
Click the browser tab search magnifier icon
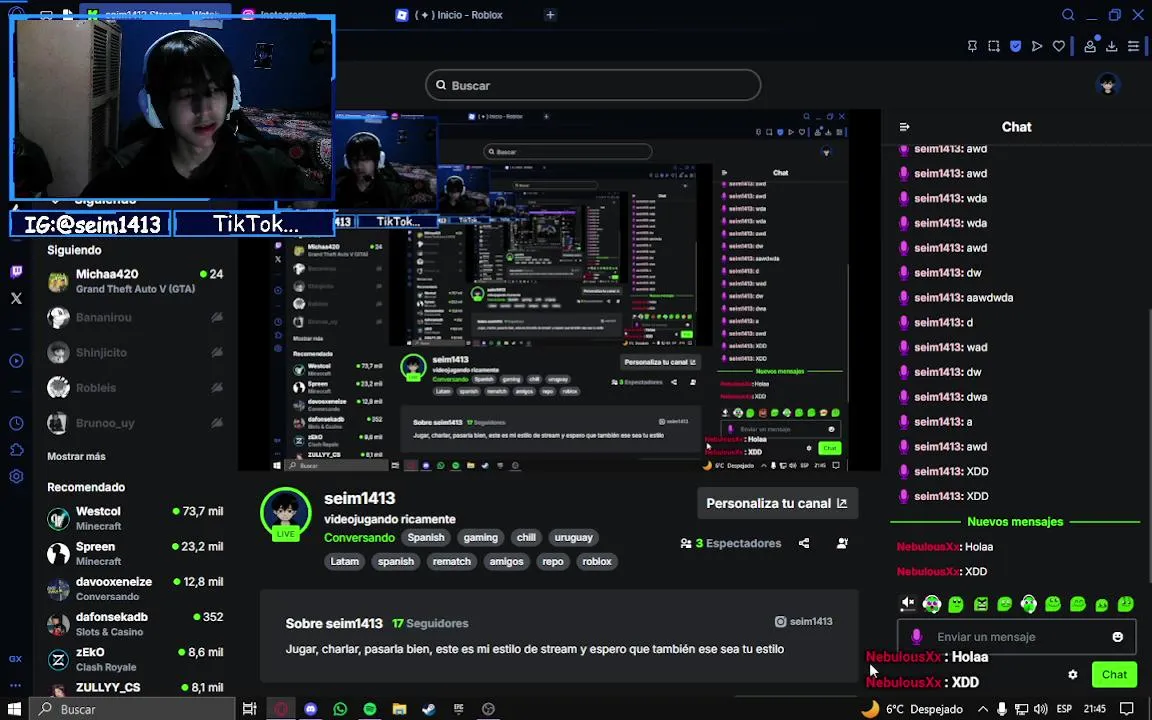(x=1068, y=15)
